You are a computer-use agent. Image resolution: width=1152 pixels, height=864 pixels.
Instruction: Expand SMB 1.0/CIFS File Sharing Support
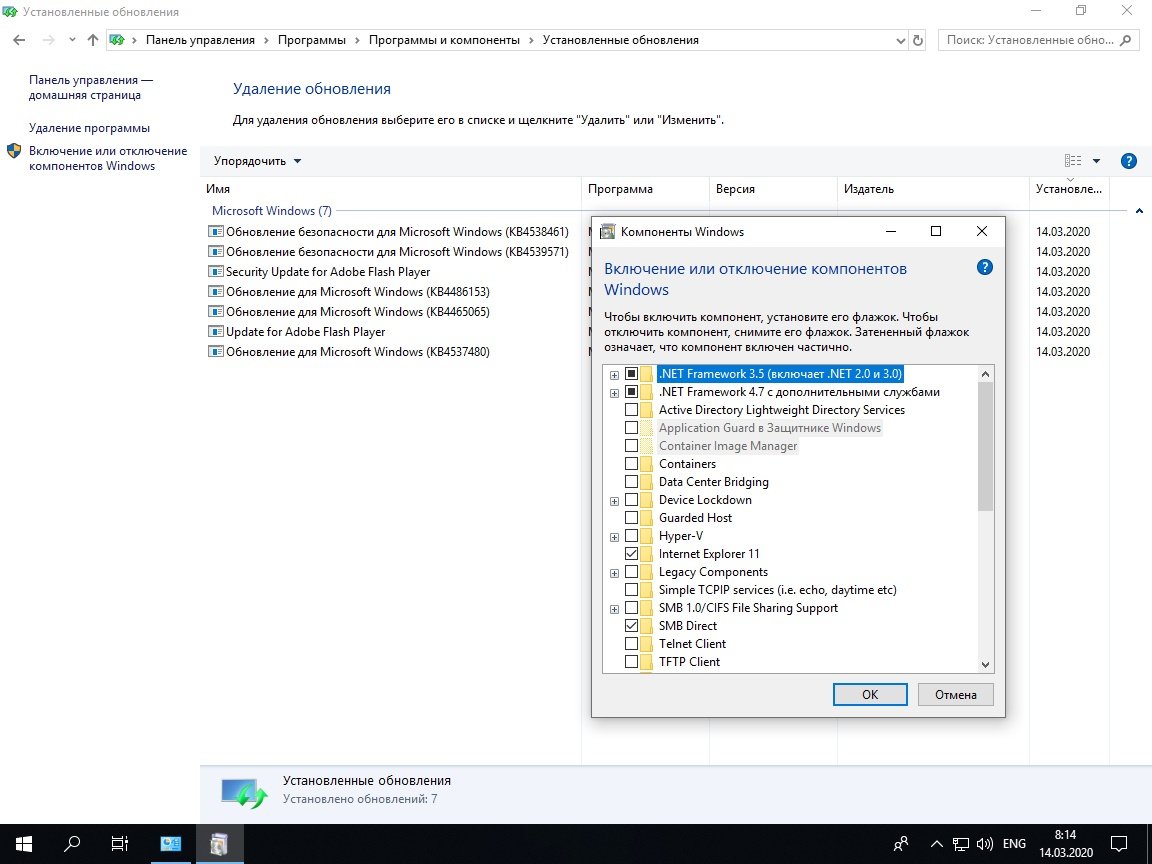point(614,609)
